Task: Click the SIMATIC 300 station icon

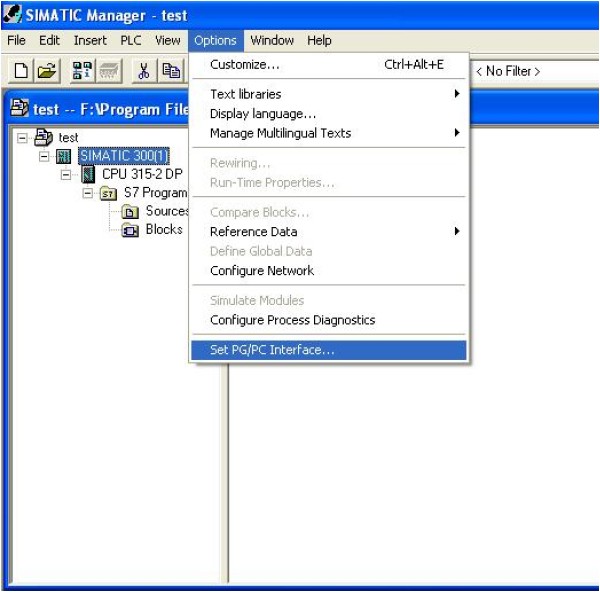Action: coord(65,156)
